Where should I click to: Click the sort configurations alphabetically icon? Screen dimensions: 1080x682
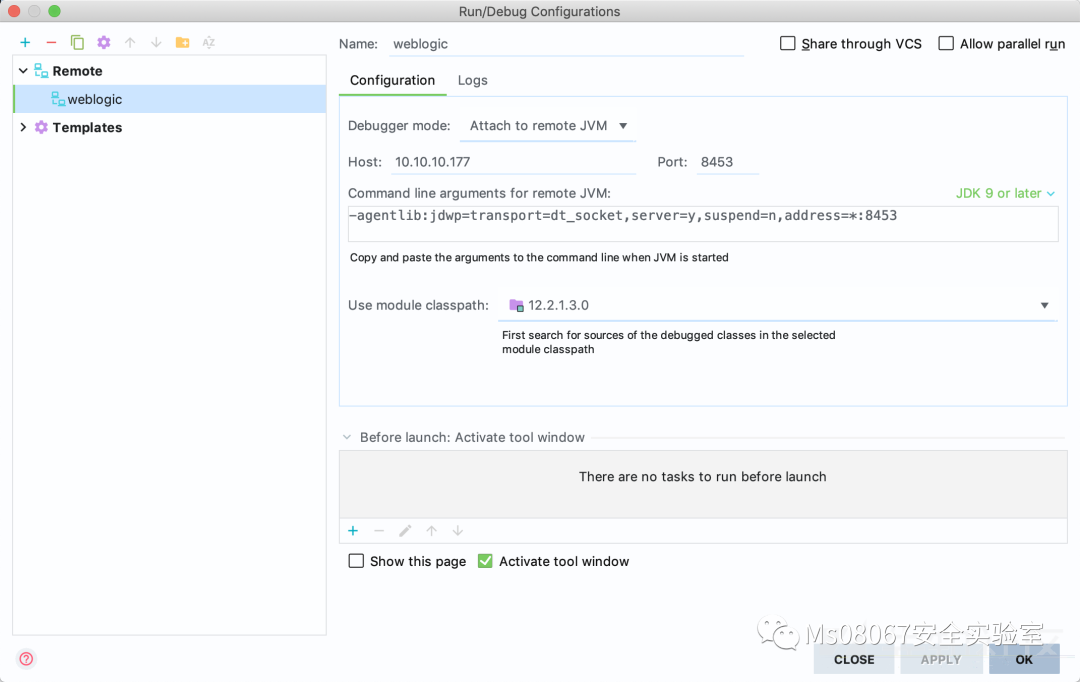209,42
